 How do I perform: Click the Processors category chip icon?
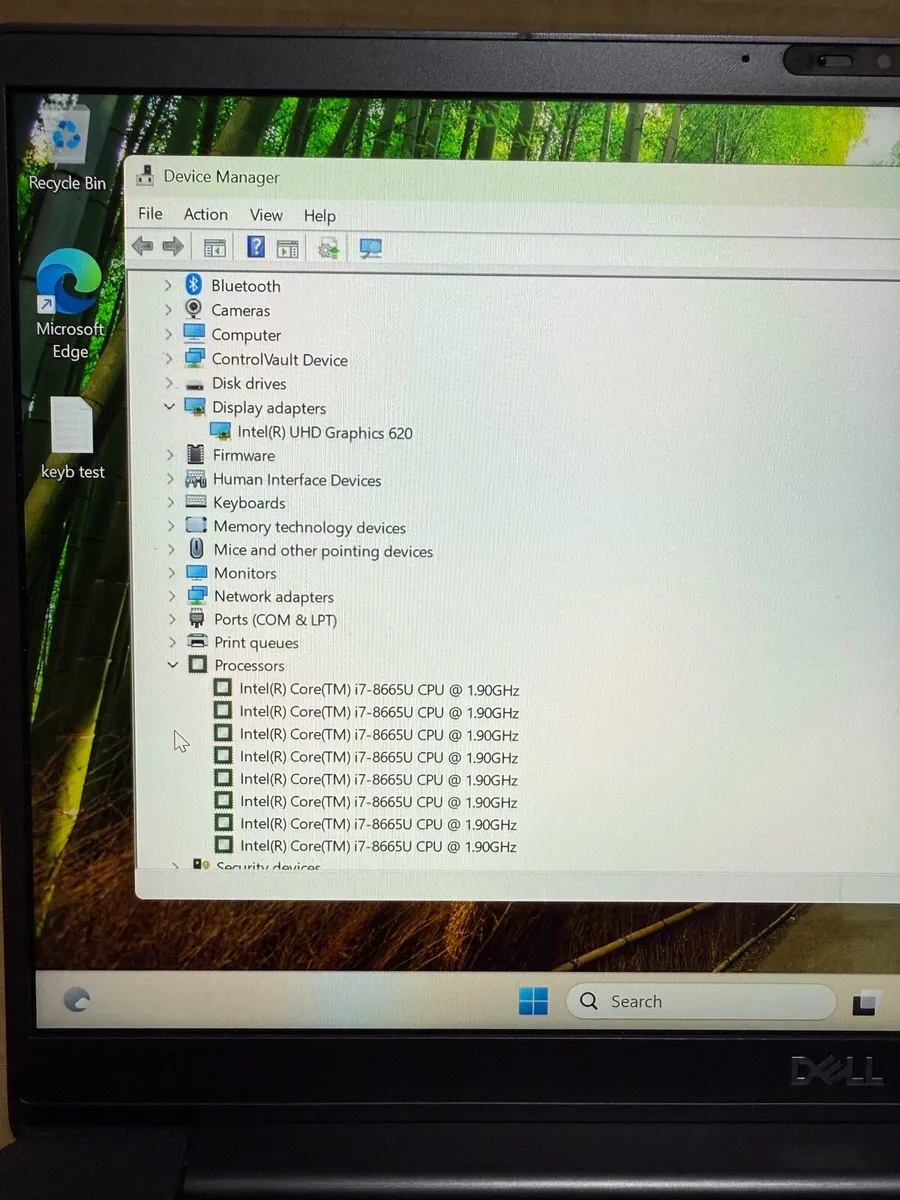(x=198, y=665)
